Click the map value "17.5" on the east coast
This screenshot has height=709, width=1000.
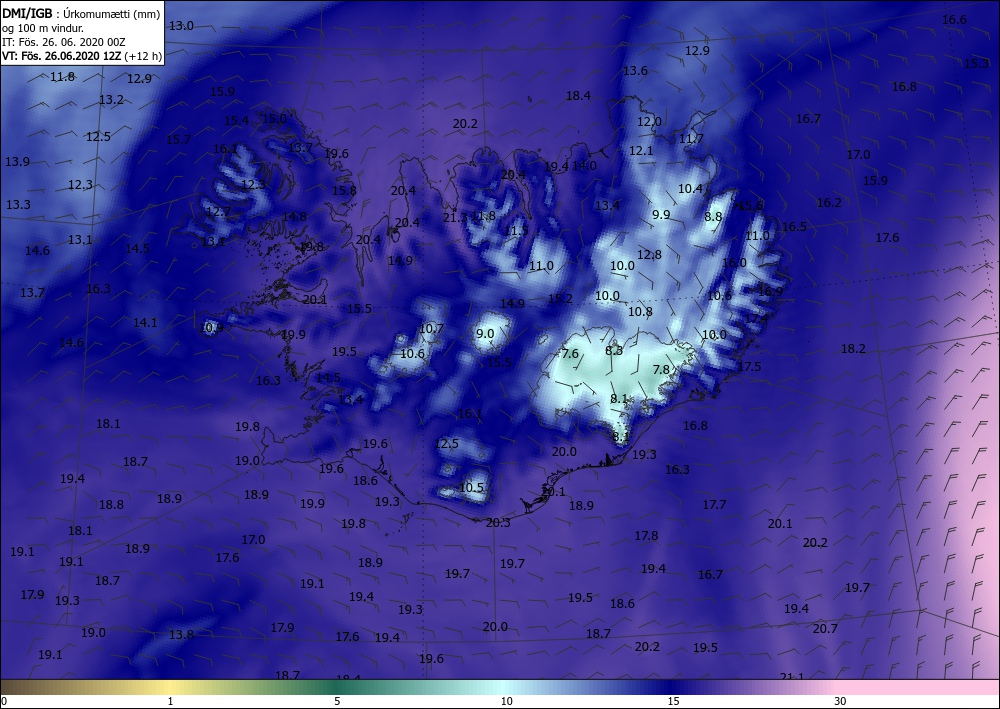pyautogui.click(x=749, y=366)
